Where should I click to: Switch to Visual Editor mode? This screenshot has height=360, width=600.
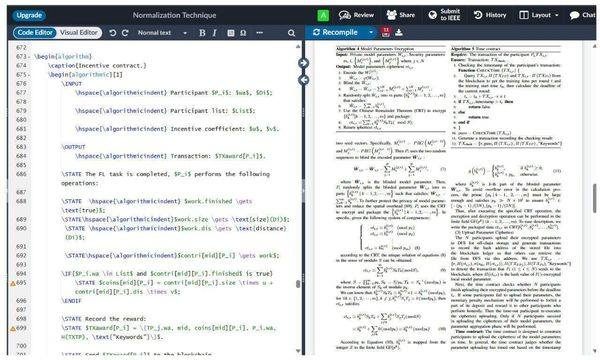79,33
